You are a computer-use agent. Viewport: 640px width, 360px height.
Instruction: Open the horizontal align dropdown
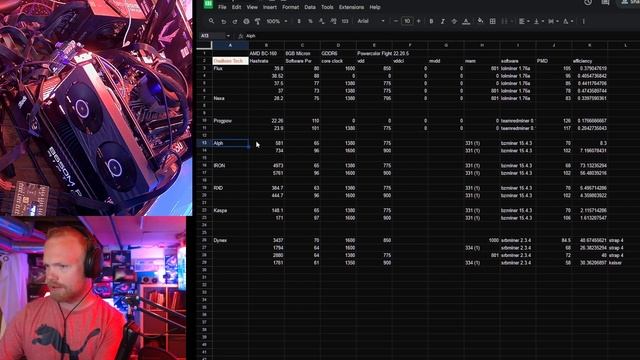pyautogui.click(x=524, y=21)
